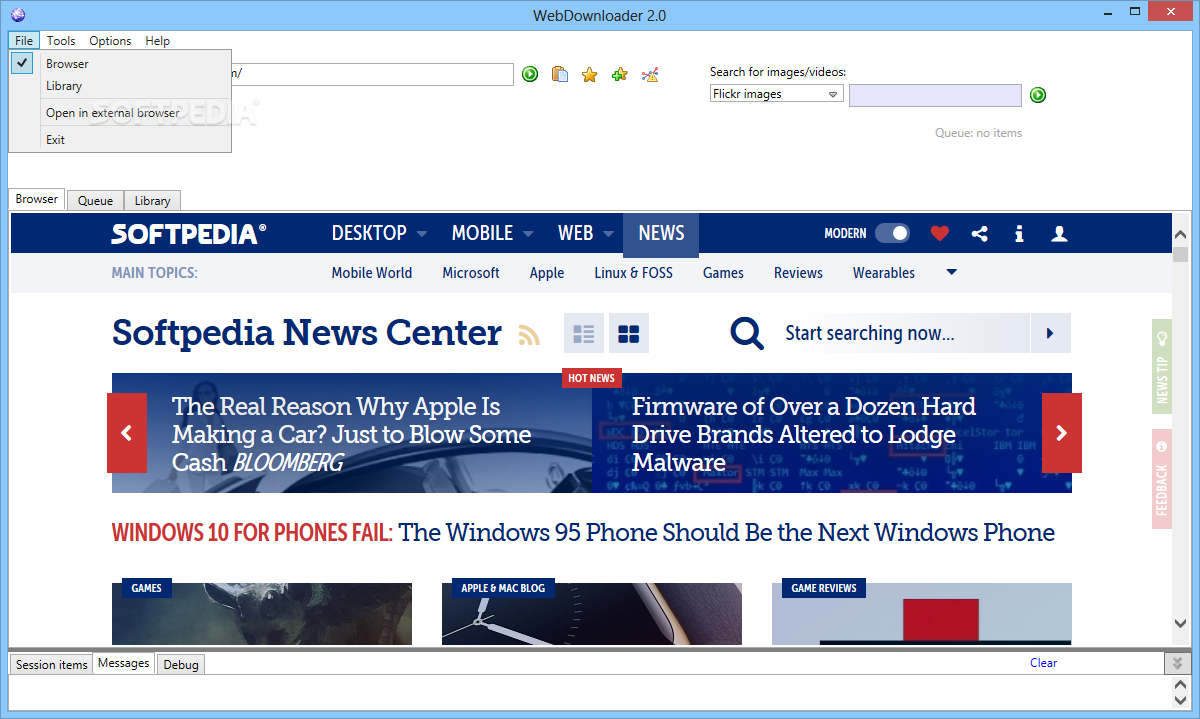1200x719 pixels.
Task: Click the magnifying glass search icon
Action: pos(747,333)
